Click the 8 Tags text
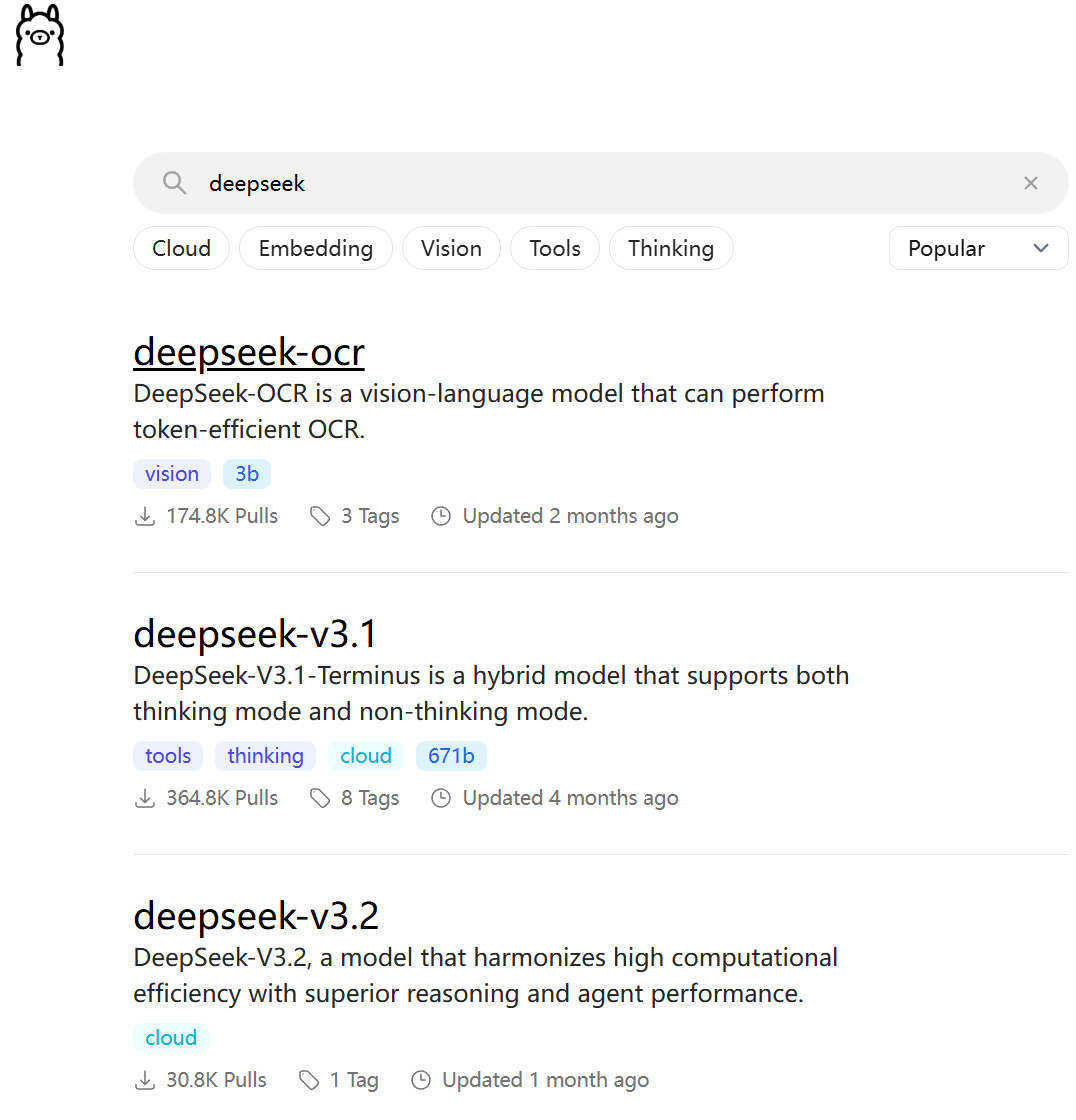This screenshot has height=1120, width=1076. [370, 799]
